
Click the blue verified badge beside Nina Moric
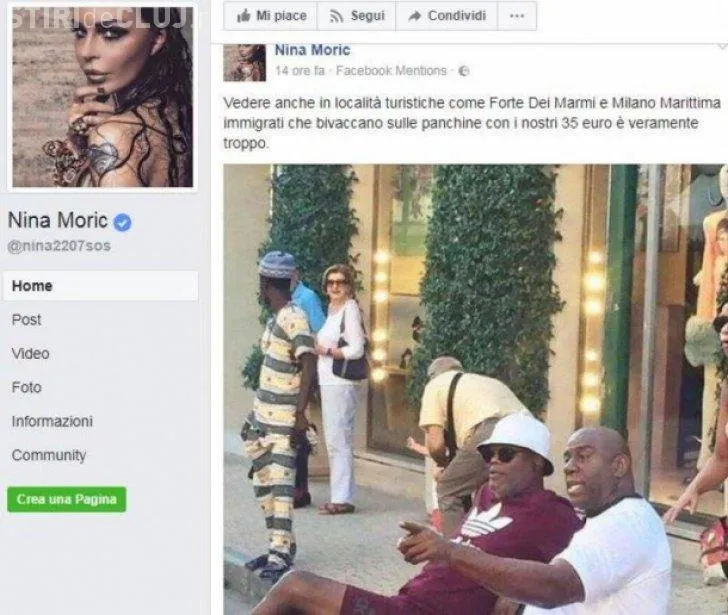[x=123, y=222]
